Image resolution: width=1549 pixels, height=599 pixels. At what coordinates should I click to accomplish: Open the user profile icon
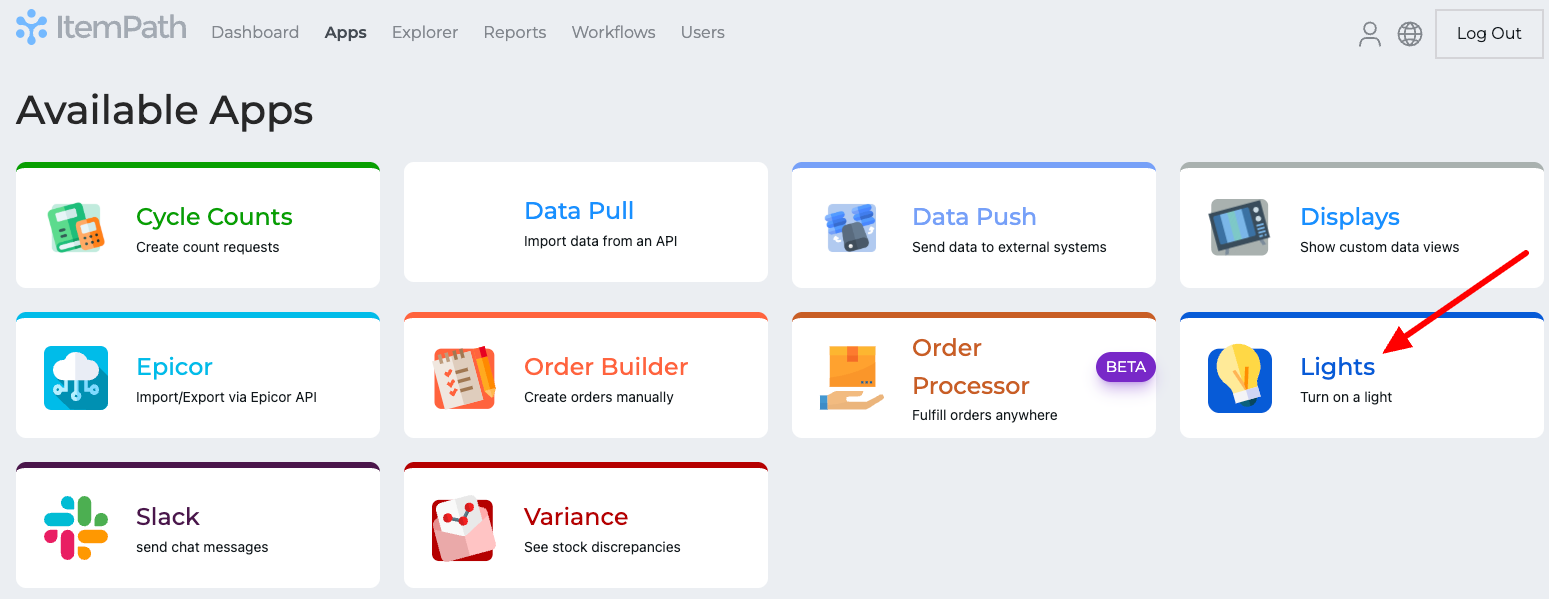click(x=1369, y=34)
